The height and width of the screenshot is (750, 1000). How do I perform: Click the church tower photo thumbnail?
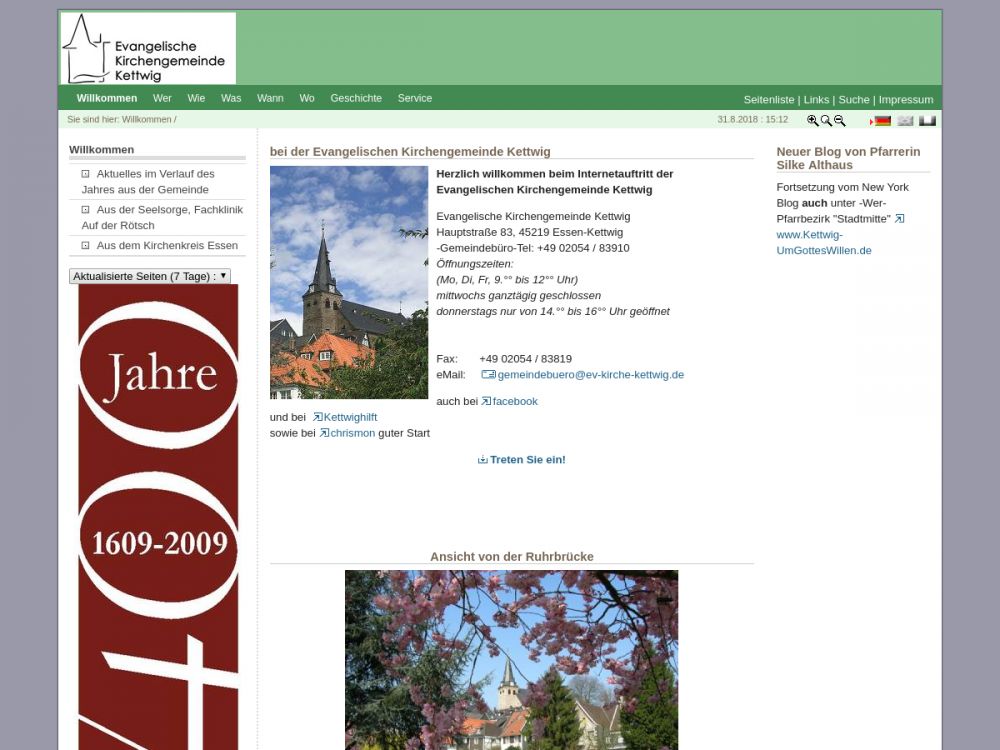(349, 283)
